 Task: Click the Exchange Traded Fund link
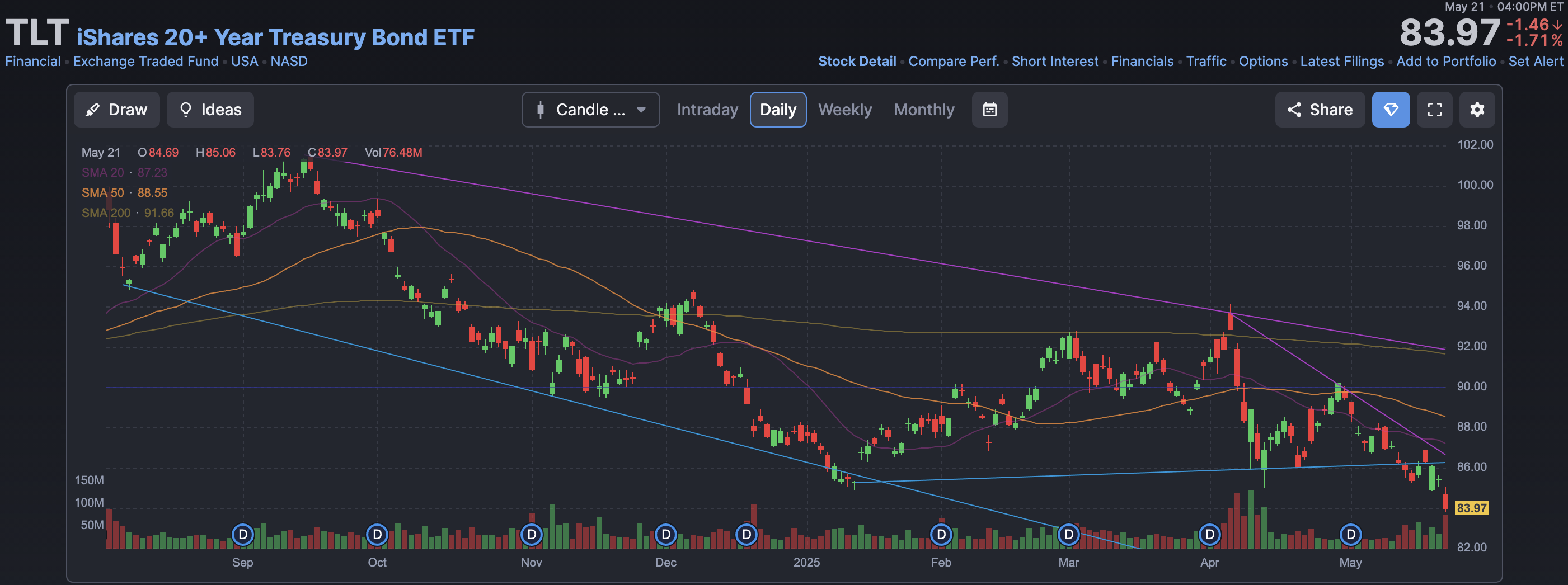pyautogui.click(x=145, y=62)
